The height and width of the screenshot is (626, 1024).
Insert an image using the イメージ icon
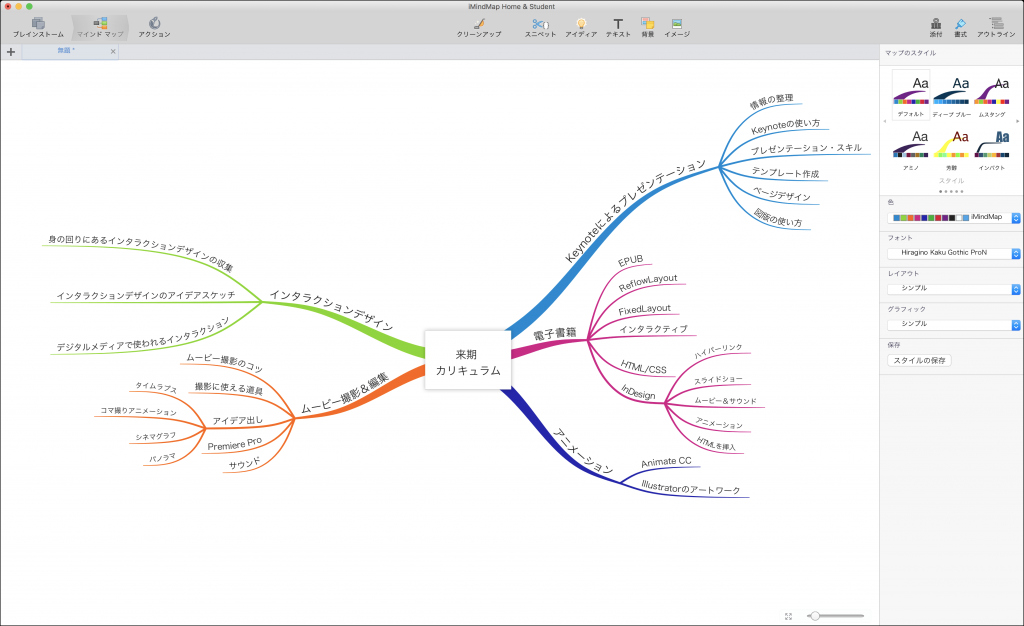point(676,26)
